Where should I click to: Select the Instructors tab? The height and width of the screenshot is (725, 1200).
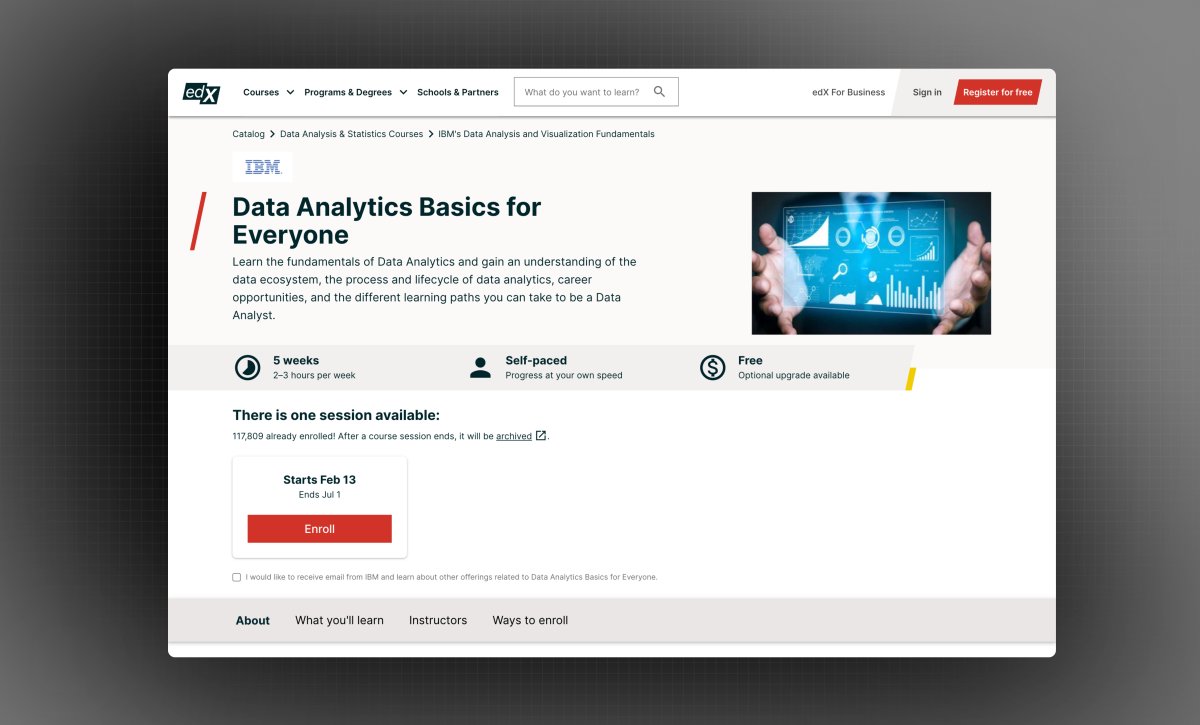click(437, 620)
